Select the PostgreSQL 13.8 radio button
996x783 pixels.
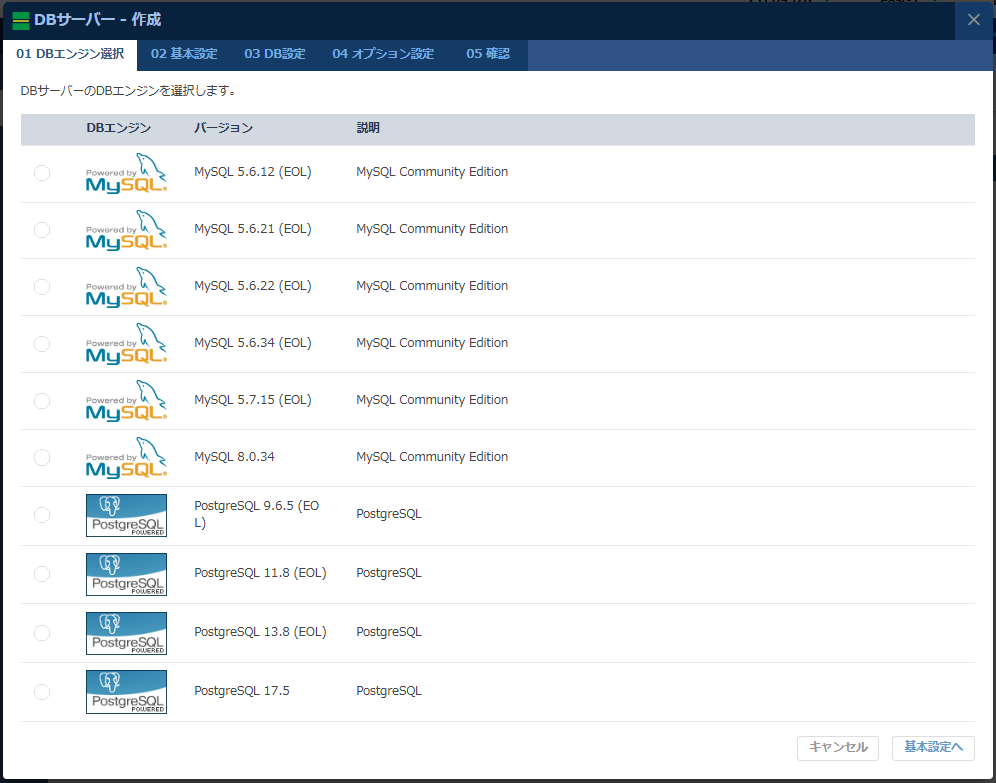coord(42,633)
